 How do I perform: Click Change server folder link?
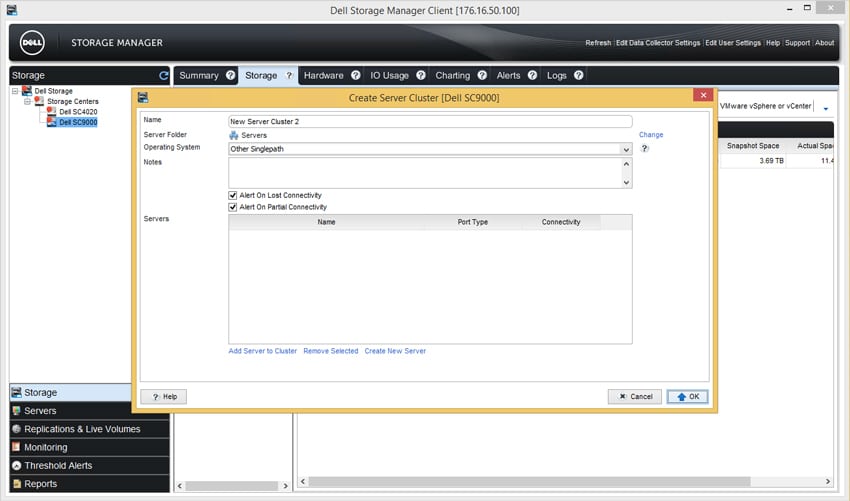pos(651,134)
